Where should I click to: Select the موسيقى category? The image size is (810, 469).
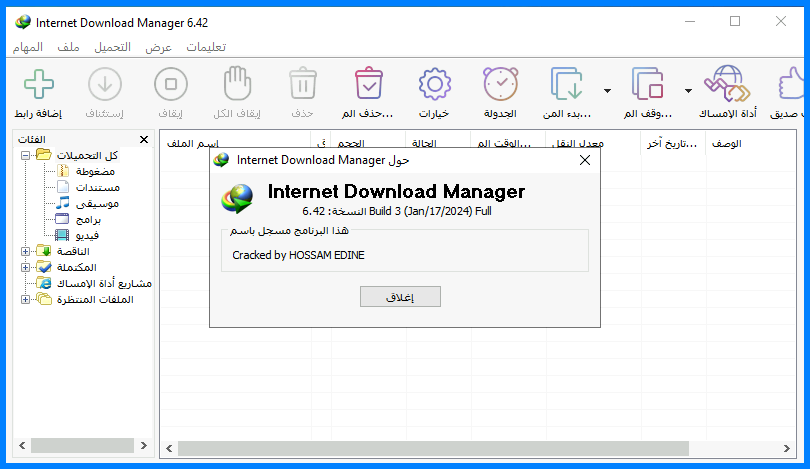pyautogui.click(x=97, y=203)
